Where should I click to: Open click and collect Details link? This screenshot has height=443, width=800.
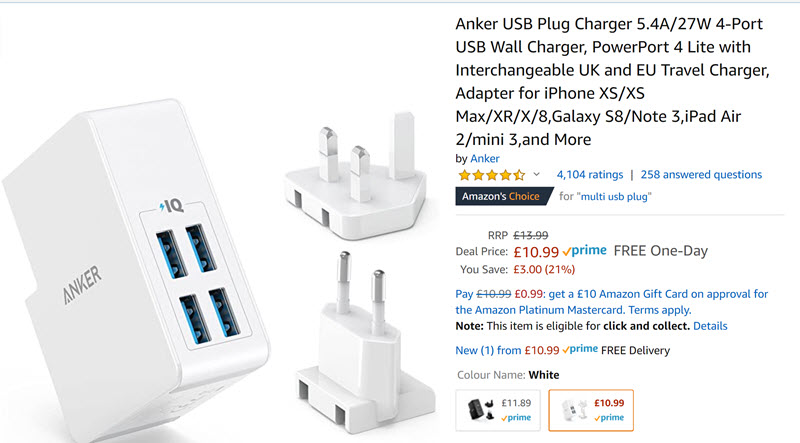coord(710,326)
